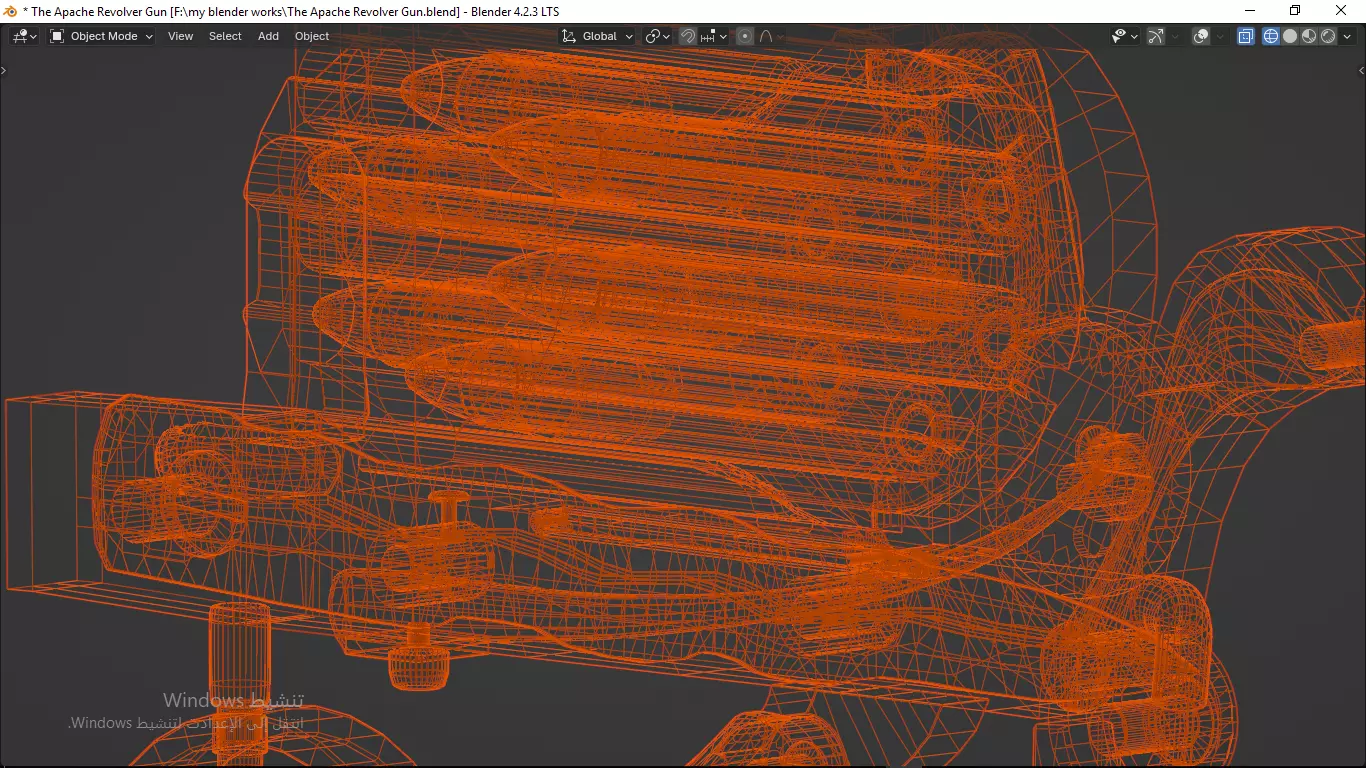The width and height of the screenshot is (1366, 768).
Task: Expand the overlays options dropdown arrow
Action: click(1220, 36)
